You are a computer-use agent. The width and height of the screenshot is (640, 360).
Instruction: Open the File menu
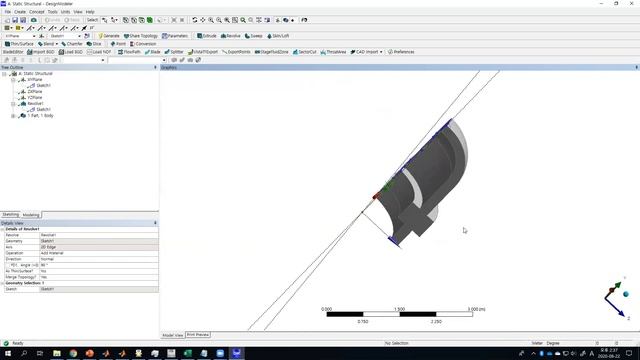pos(8,12)
